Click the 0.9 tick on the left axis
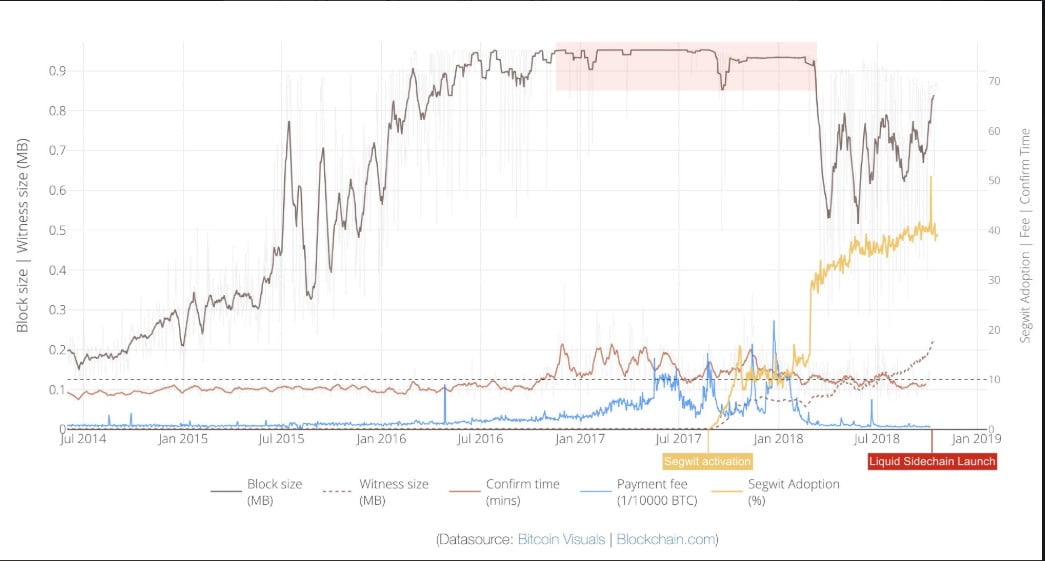The width and height of the screenshot is (1045, 561). click(57, 71)
